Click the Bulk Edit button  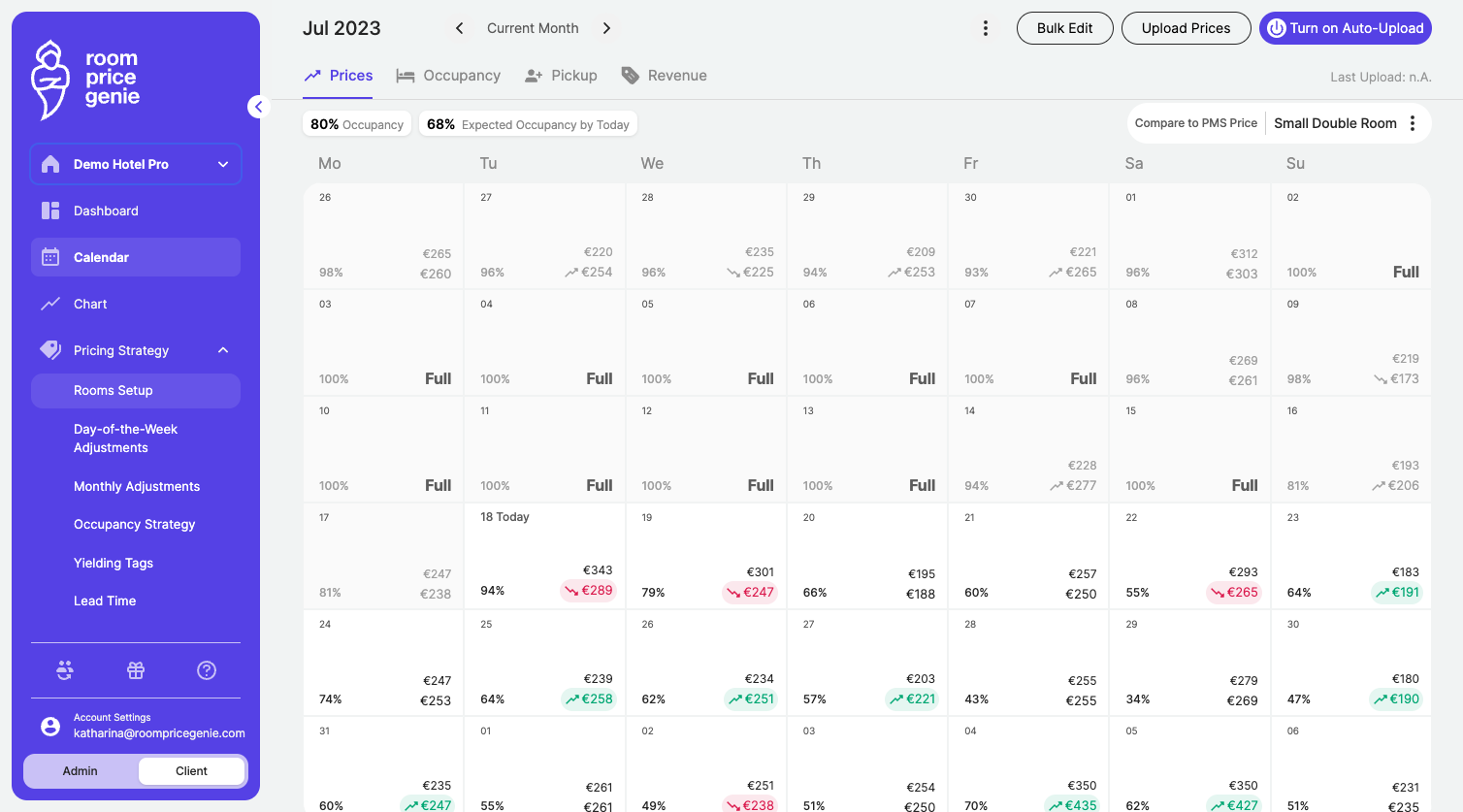tap(1064, 28)
